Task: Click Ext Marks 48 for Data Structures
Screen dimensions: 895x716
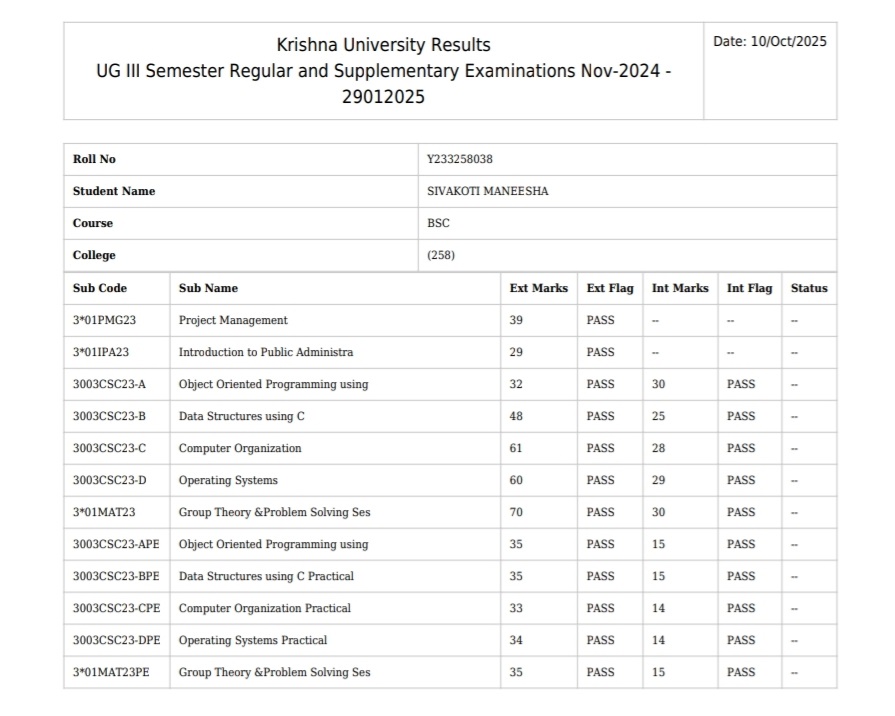Action: pos(516,416)
